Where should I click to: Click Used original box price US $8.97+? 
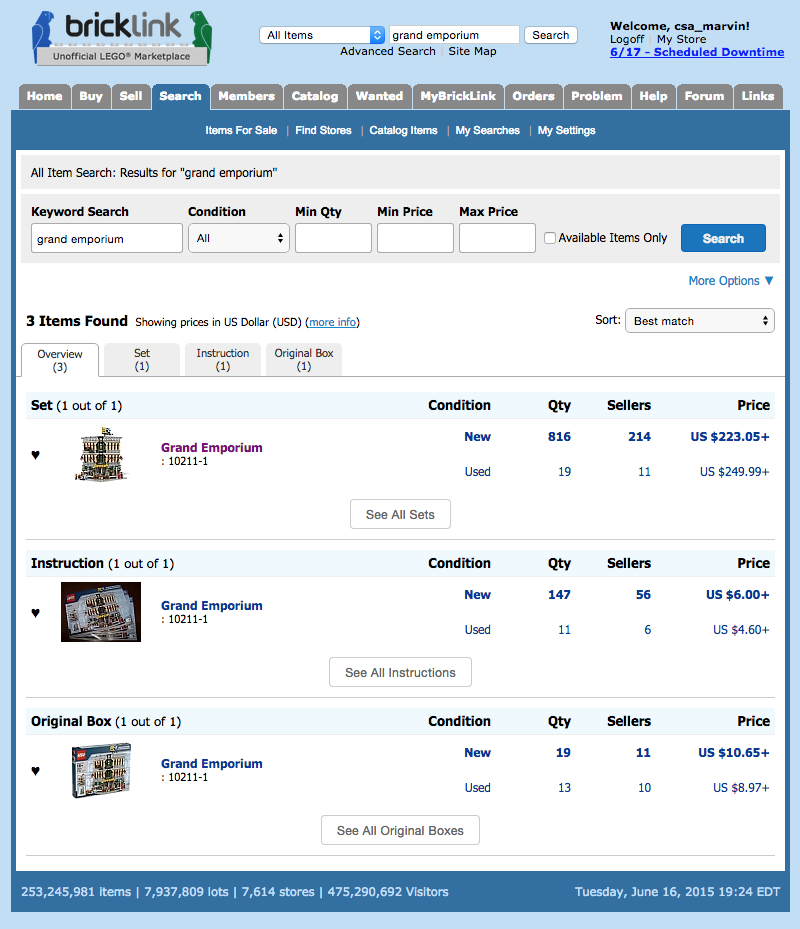click(x=741, y=787)
